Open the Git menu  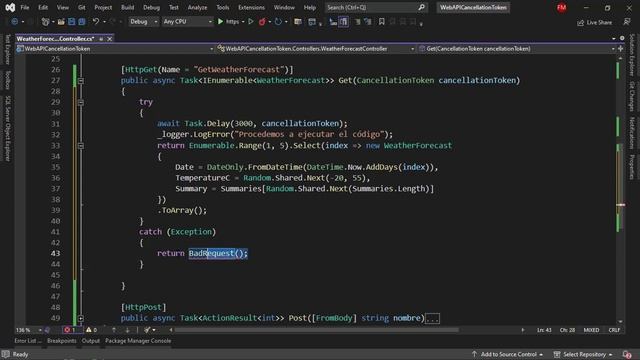pos(82,7)
